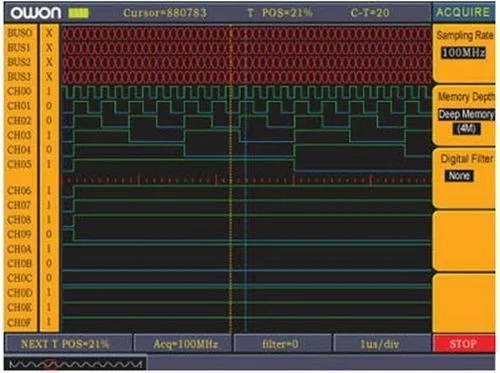Change the 100MHz sampling rate value
500x373 pixels.
tap(463, 52)
